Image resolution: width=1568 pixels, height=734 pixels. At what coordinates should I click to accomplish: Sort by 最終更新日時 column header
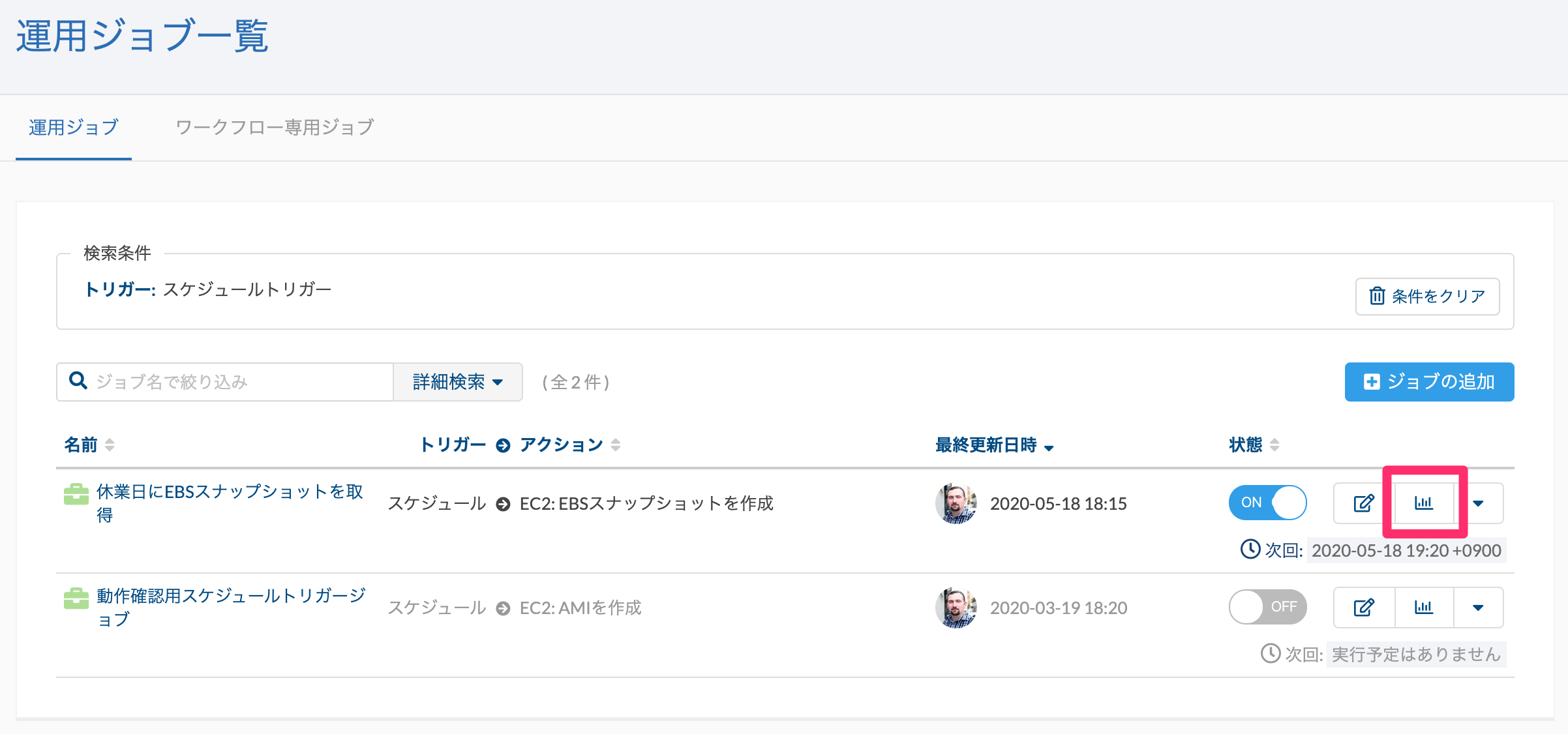pos(994,445)
